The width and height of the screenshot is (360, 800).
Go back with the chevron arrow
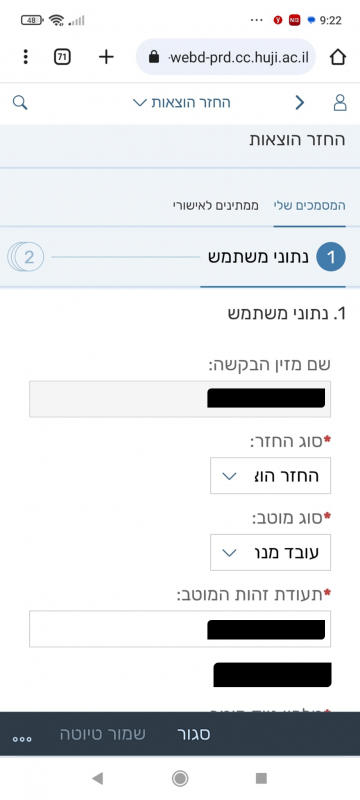tap(300, 103)
